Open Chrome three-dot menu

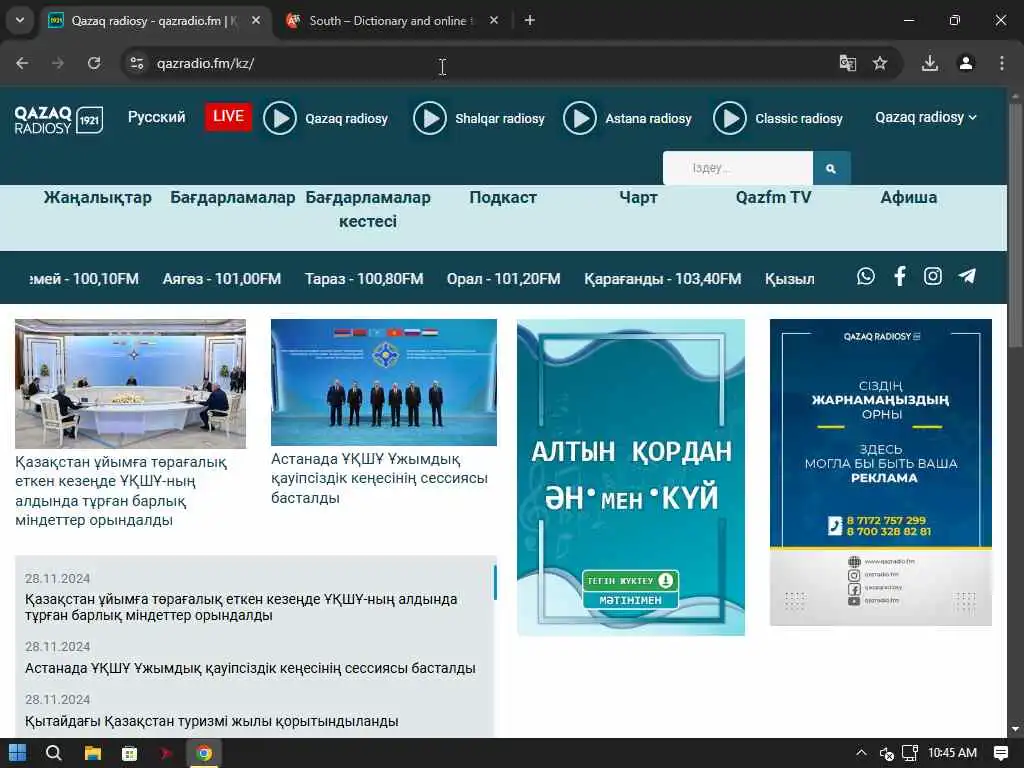click(1002, 63)
